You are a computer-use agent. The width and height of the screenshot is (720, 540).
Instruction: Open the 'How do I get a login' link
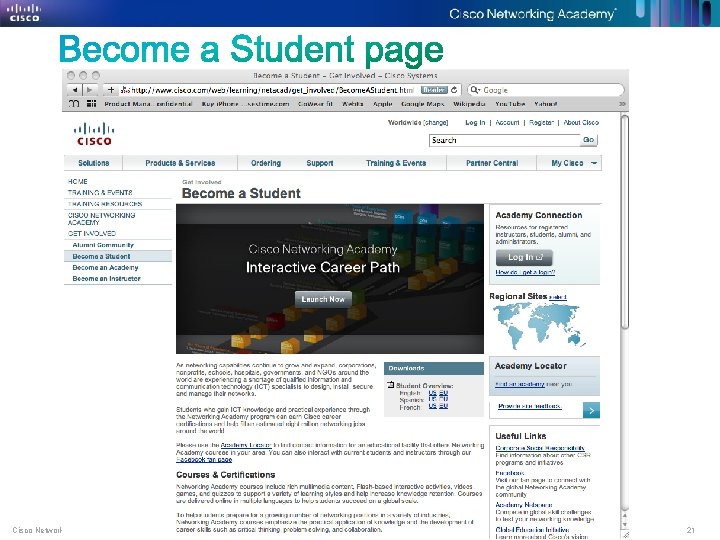[x=525, y=272]
